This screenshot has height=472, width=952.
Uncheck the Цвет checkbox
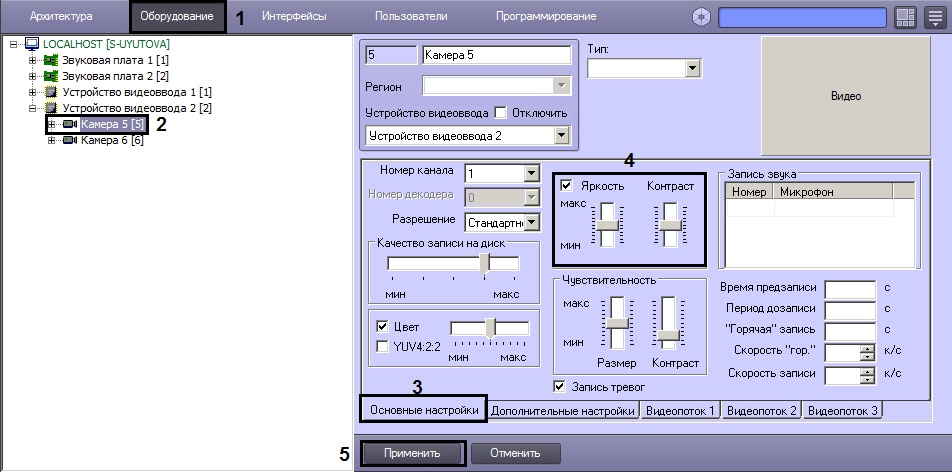tap(382, 327)
